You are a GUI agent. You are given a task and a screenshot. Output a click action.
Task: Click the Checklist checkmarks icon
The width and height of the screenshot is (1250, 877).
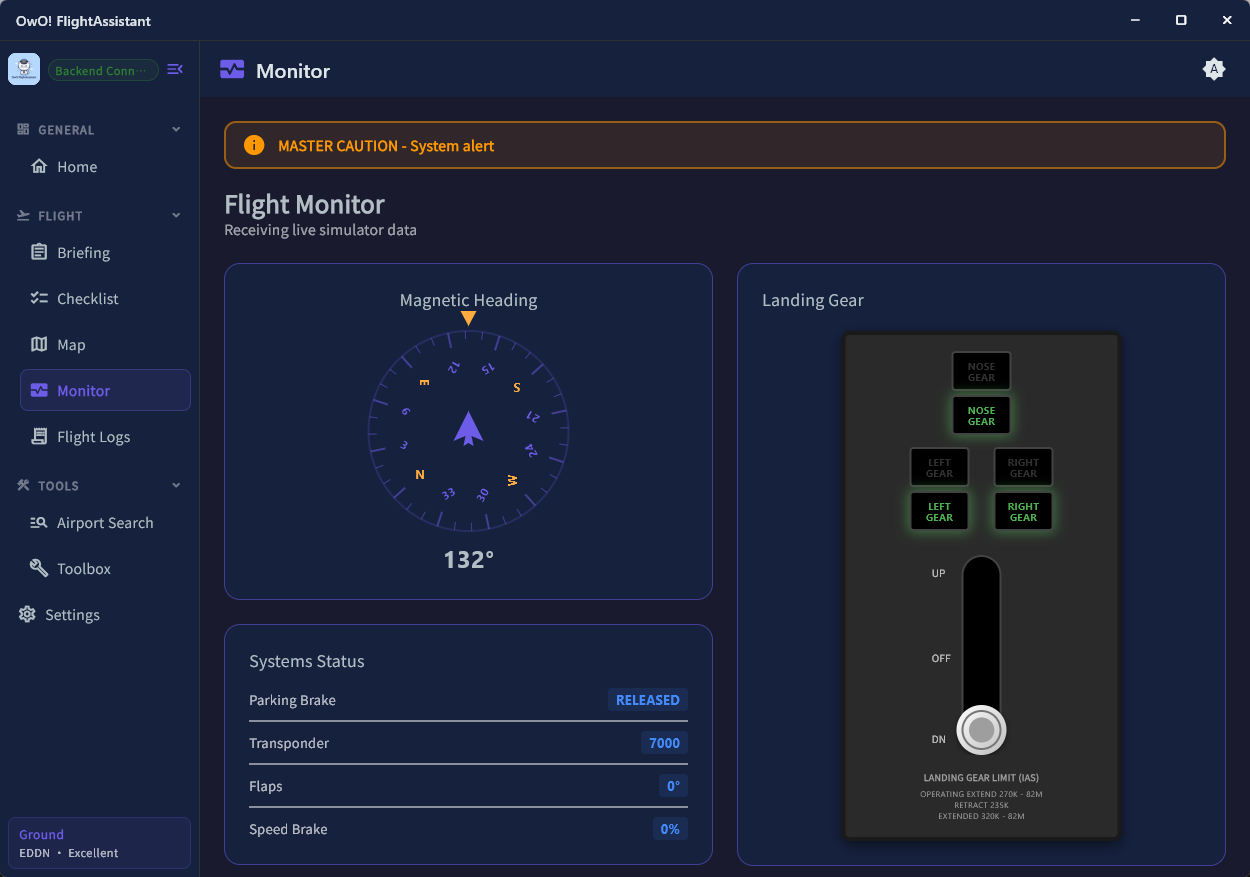(39, 298)
